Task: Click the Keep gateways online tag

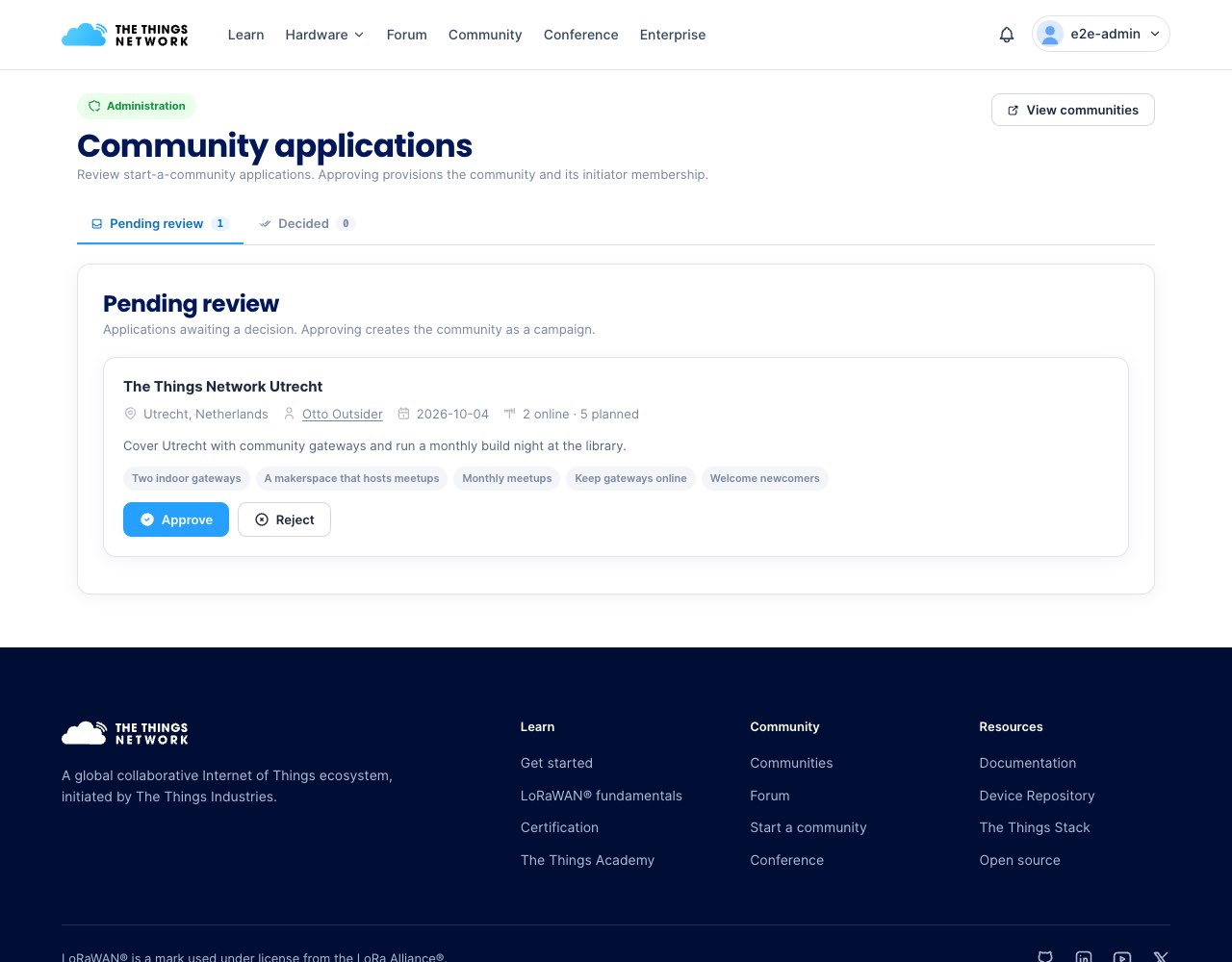Action: pyautogui.click(x=630, y=478)
